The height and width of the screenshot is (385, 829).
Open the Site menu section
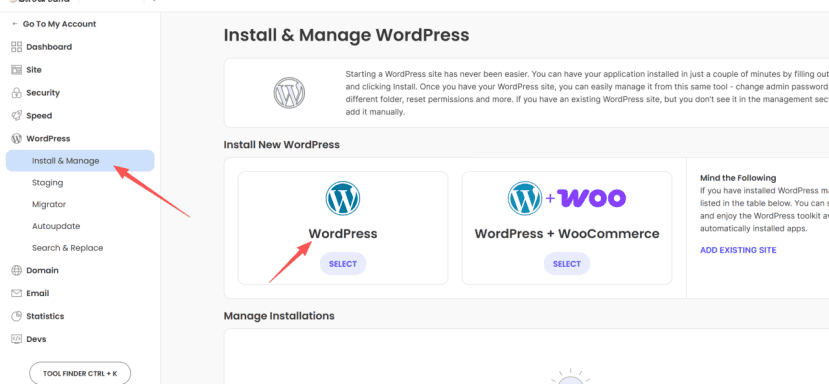point(34,70)
